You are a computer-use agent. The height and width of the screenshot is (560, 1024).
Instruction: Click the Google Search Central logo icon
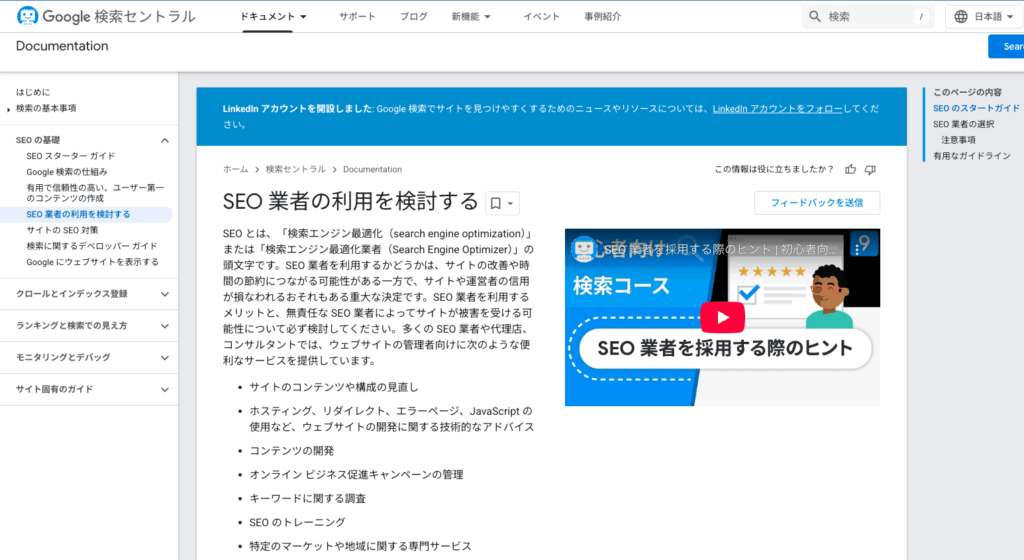click(27, 16)
